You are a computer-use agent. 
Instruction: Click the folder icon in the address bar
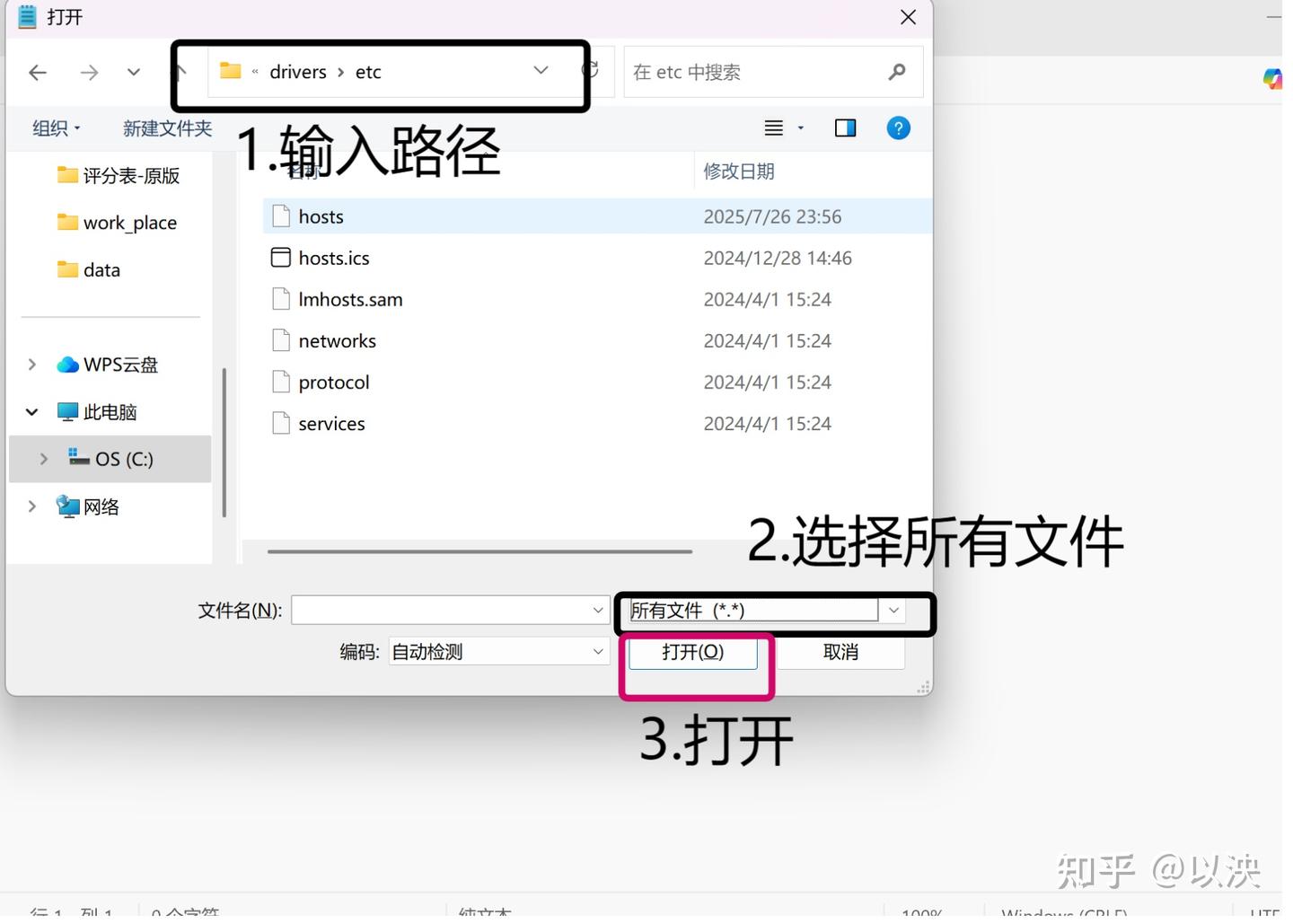pos(230,71)
